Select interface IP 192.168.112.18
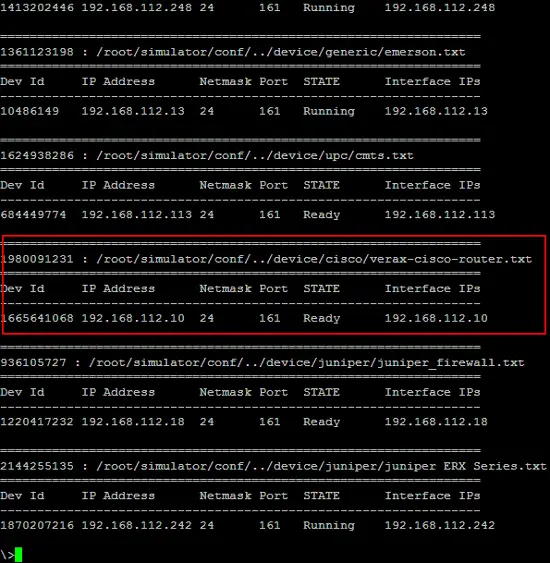The width and height of the screenshot is (550, 563). pyautogui.click(x=436, y=422)
